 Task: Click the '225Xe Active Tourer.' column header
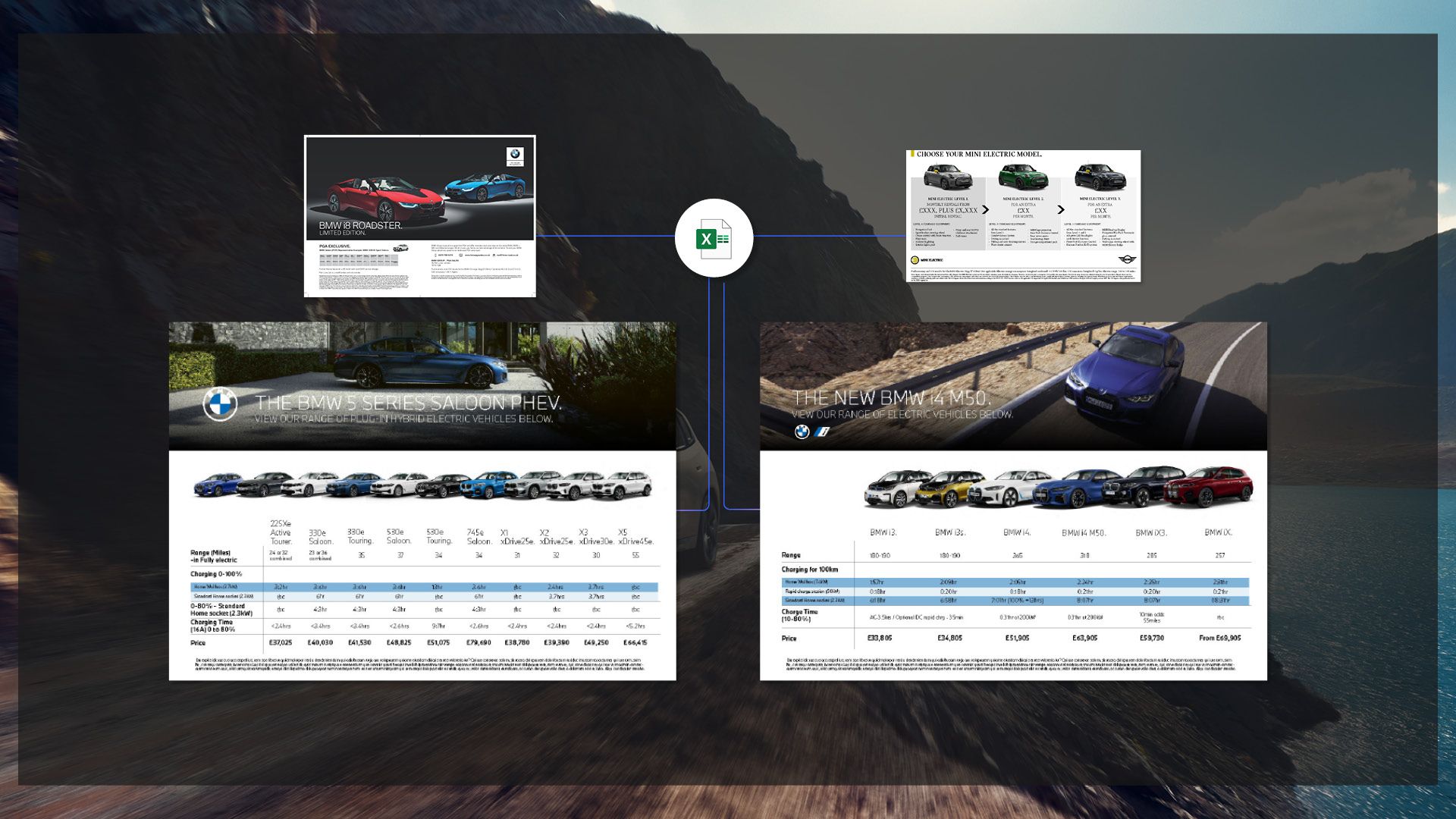click(281, 532)
